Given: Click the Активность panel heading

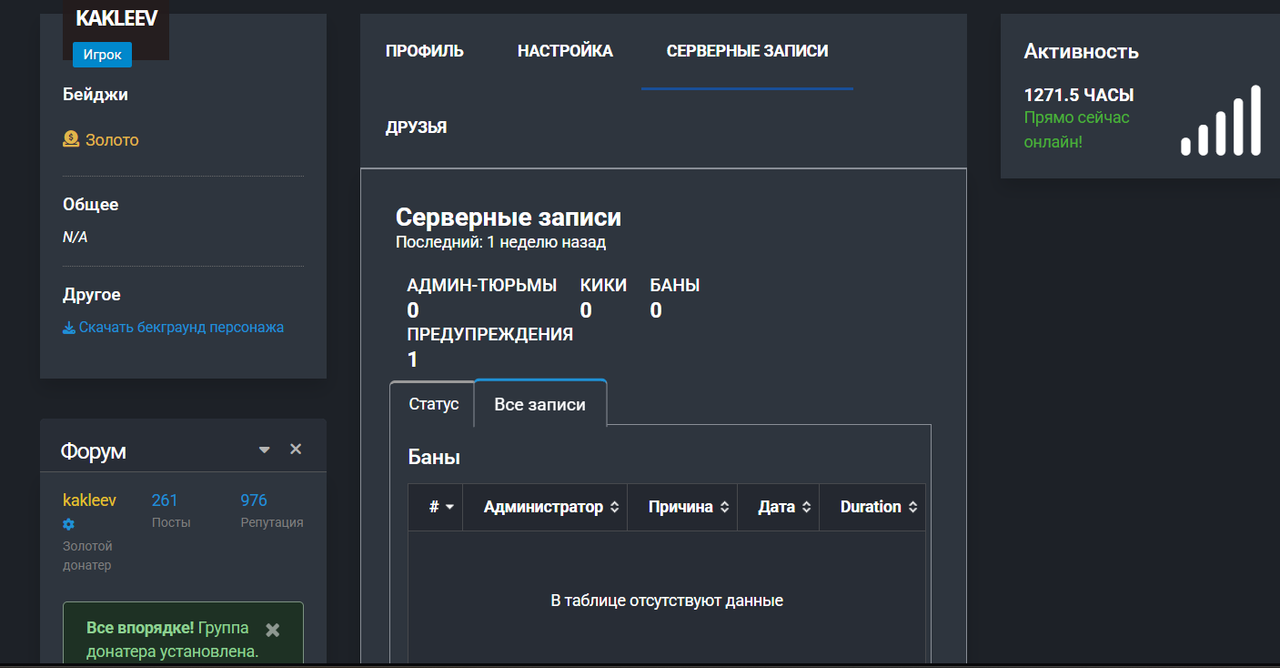Looking at the screenshot, I should (x=1081, y=52).
